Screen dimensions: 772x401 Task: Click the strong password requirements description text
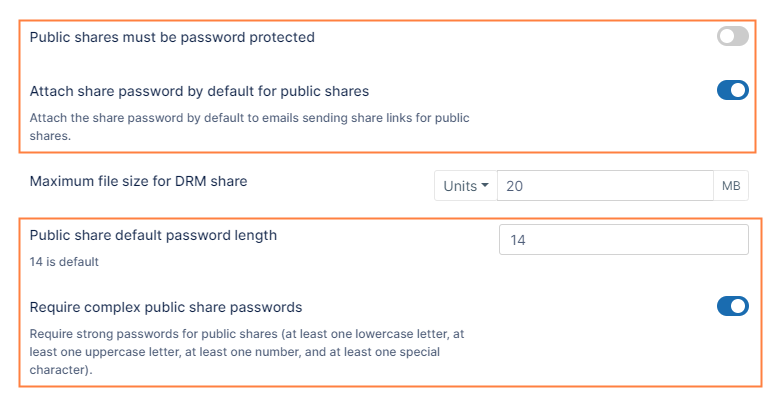pyautogui.click(x=249, y=334)
